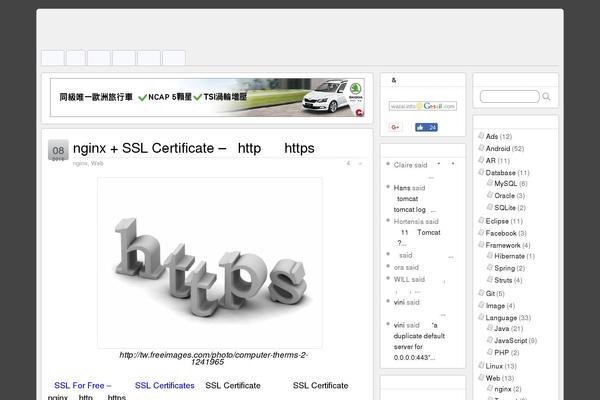The image size is (600, 400).
Task: Click the folder icon beside Spring
Action: pyautogui.click(x=490, y=267)
